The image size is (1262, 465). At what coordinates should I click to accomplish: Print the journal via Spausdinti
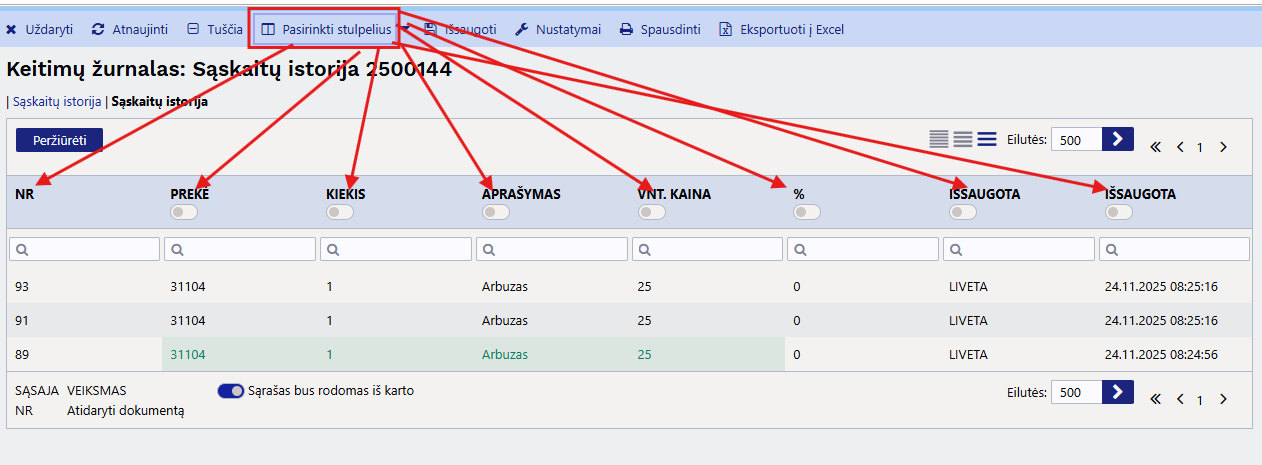660,30
